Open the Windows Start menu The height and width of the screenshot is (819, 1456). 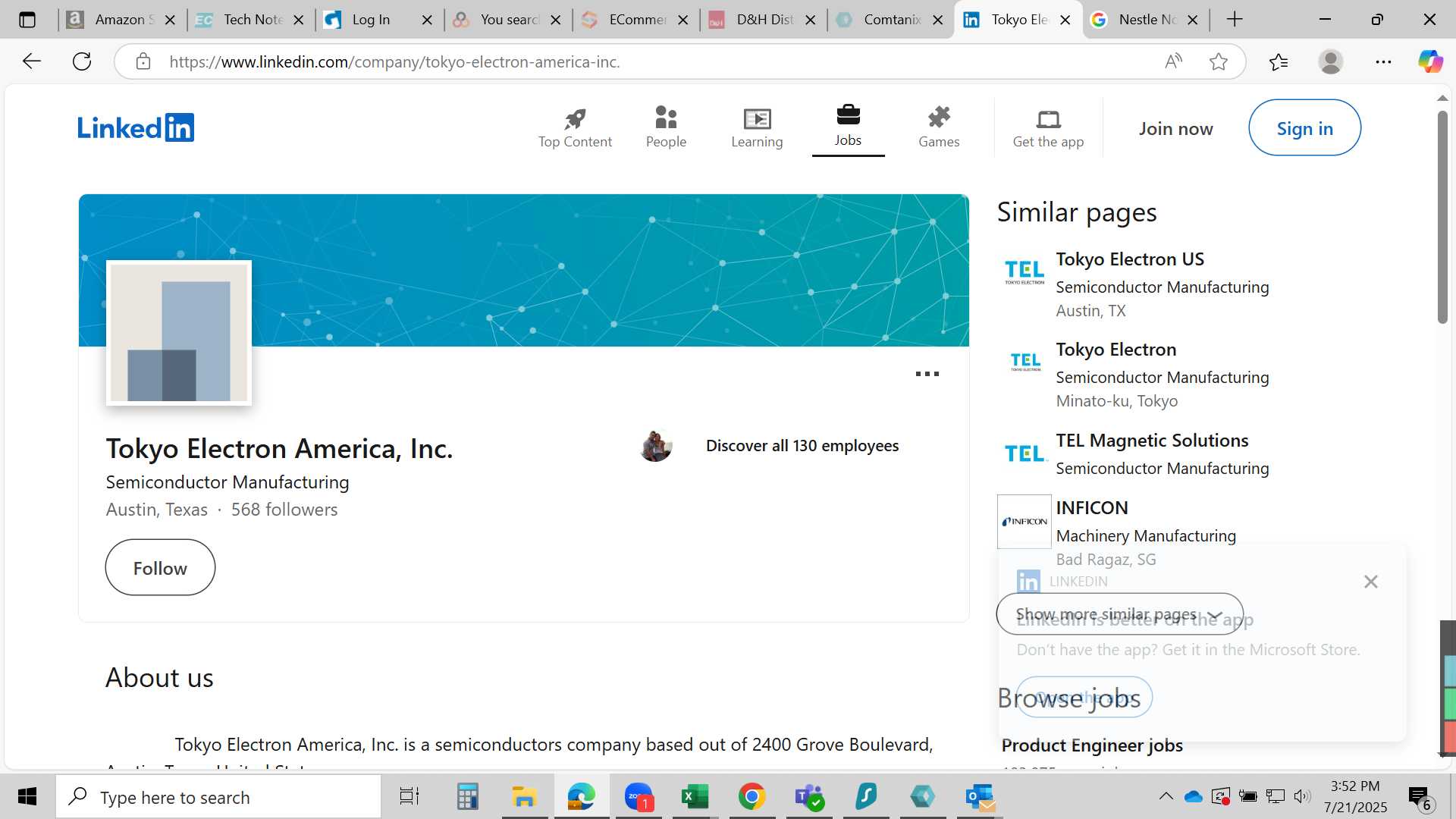pyautogui.click(x=27, y=796)
